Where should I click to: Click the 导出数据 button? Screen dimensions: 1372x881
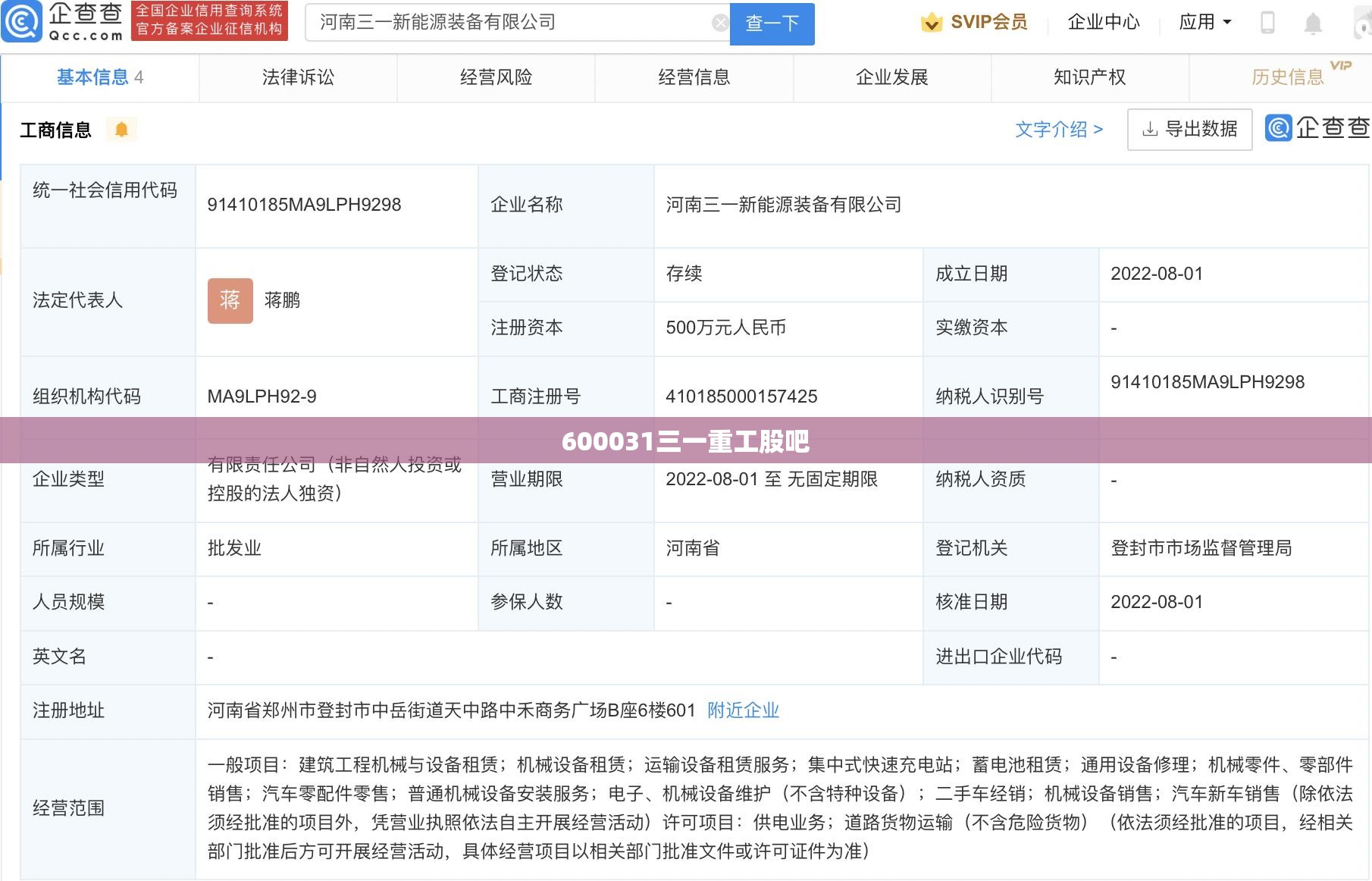(x=1189, y=130)
